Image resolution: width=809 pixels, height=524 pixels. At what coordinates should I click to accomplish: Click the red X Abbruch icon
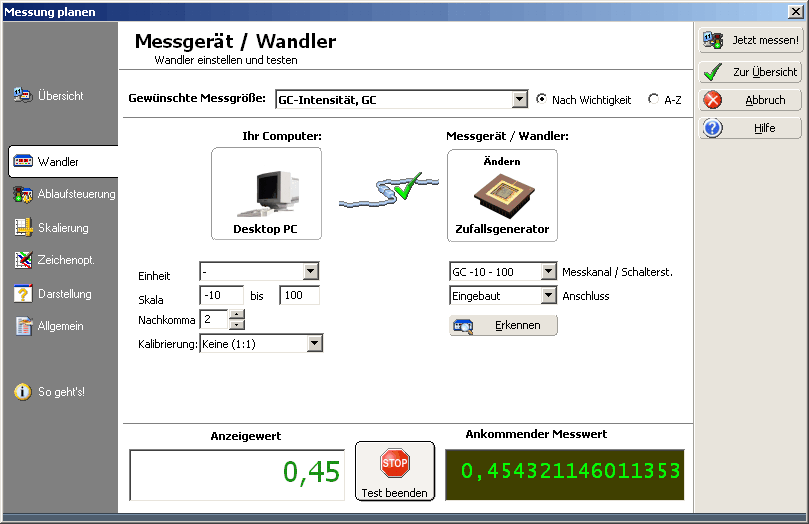713,100
